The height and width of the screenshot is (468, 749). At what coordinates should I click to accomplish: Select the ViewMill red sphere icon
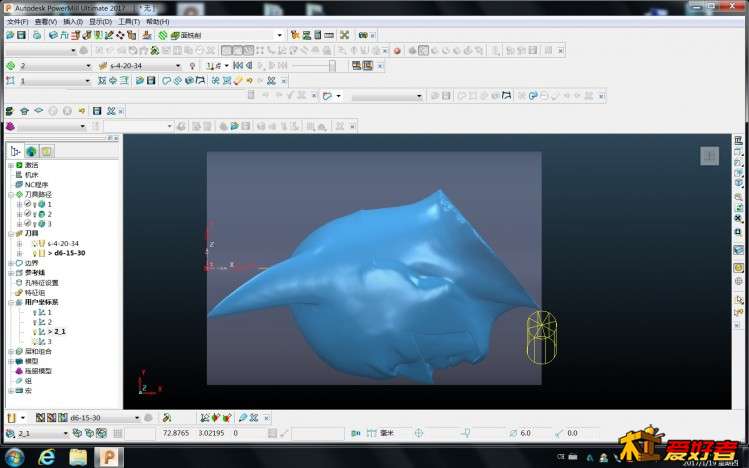pos(397,51)
